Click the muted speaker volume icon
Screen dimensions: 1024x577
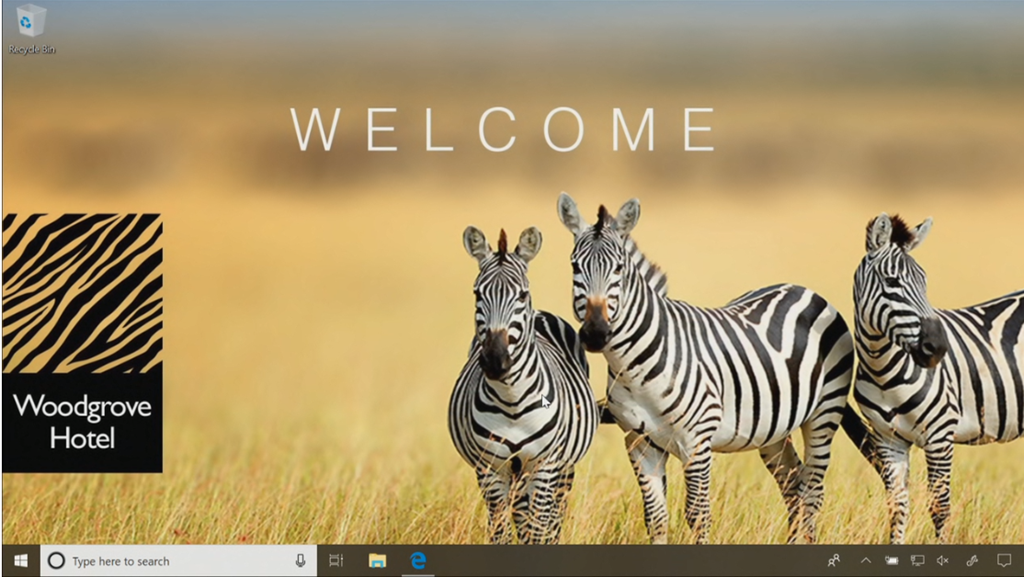943,561
